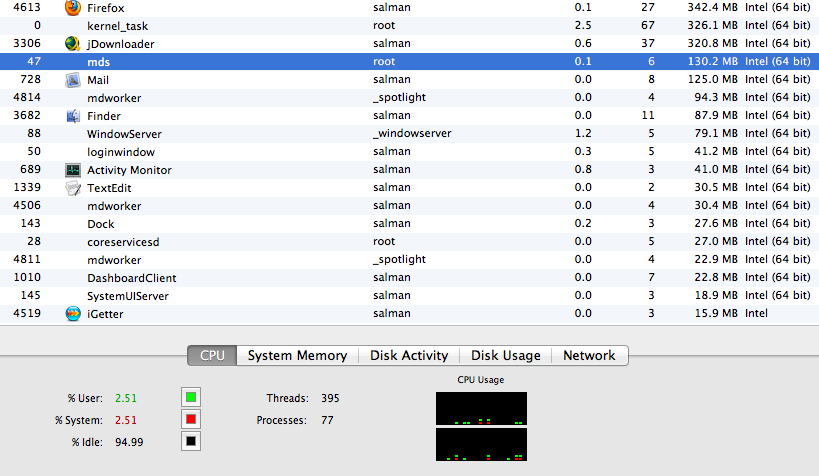
Task: Click the red % System color swatch
Action: 191,419
